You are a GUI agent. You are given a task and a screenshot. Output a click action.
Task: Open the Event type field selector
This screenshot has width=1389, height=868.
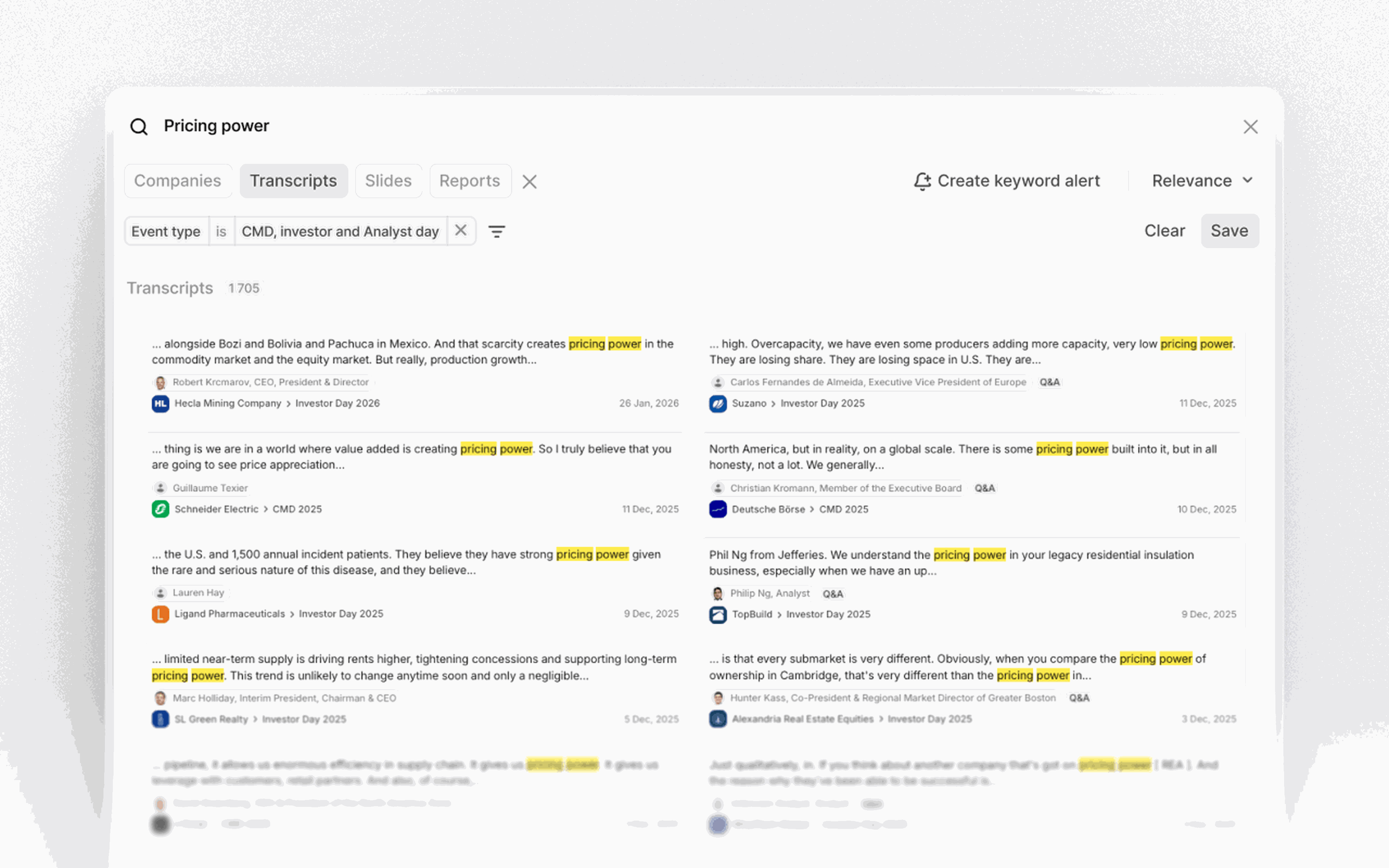click(166, 231)
